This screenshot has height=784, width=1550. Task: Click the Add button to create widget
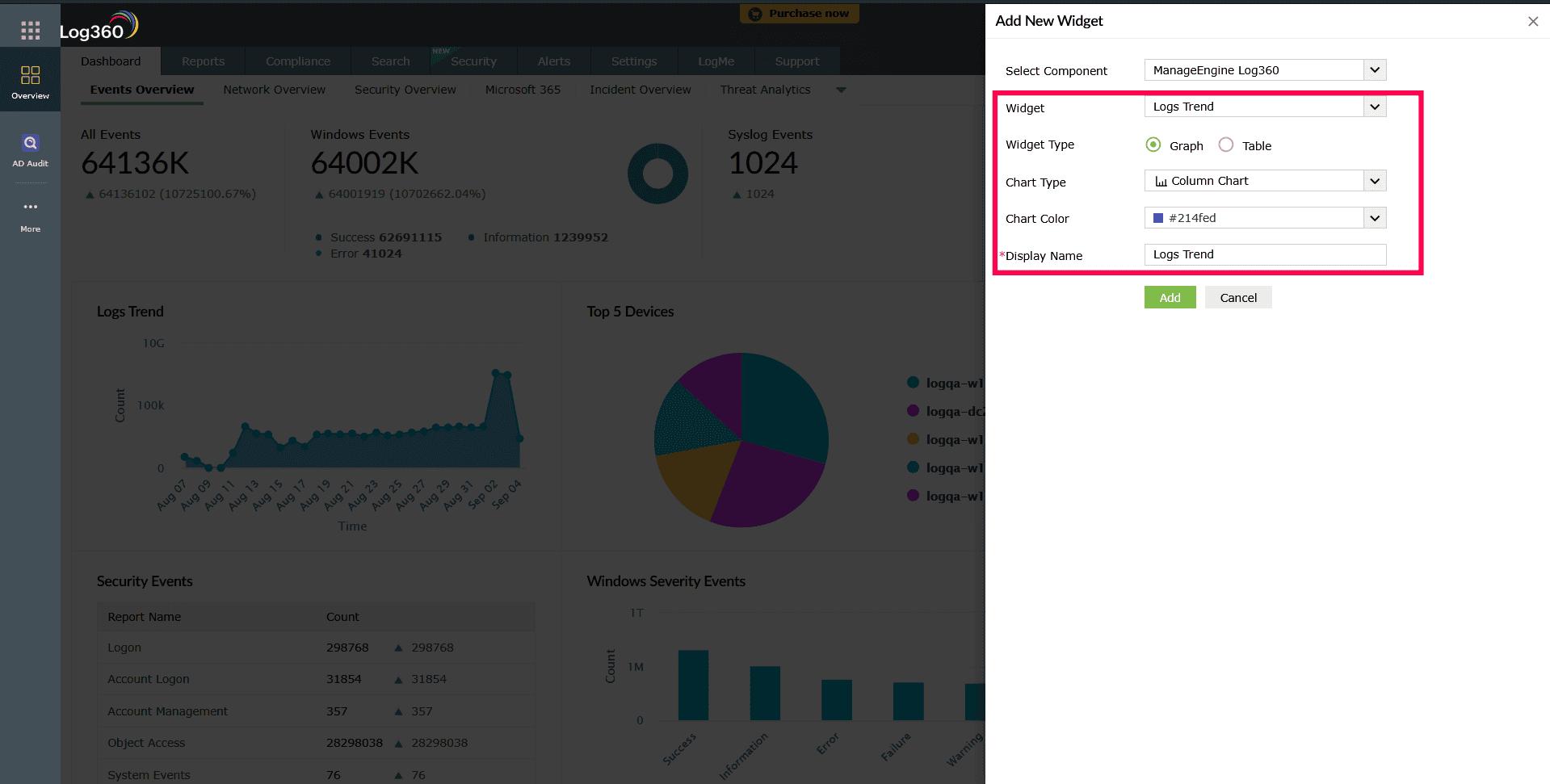1170,297
